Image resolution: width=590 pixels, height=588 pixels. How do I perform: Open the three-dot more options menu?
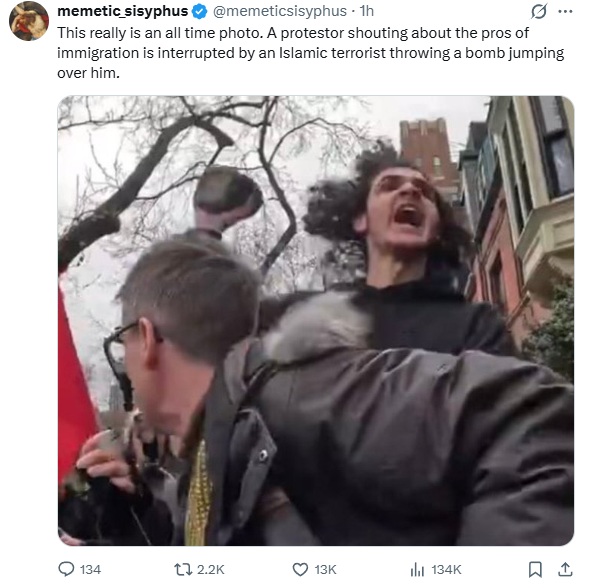[565, 12]
